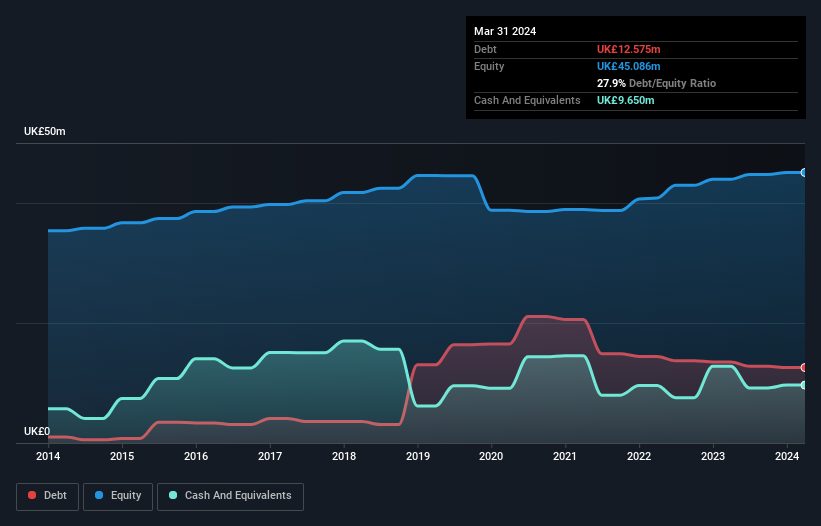
Task: Click the UK£50m y-axis label
Action: pyautogui.click(x=45, y=131)
